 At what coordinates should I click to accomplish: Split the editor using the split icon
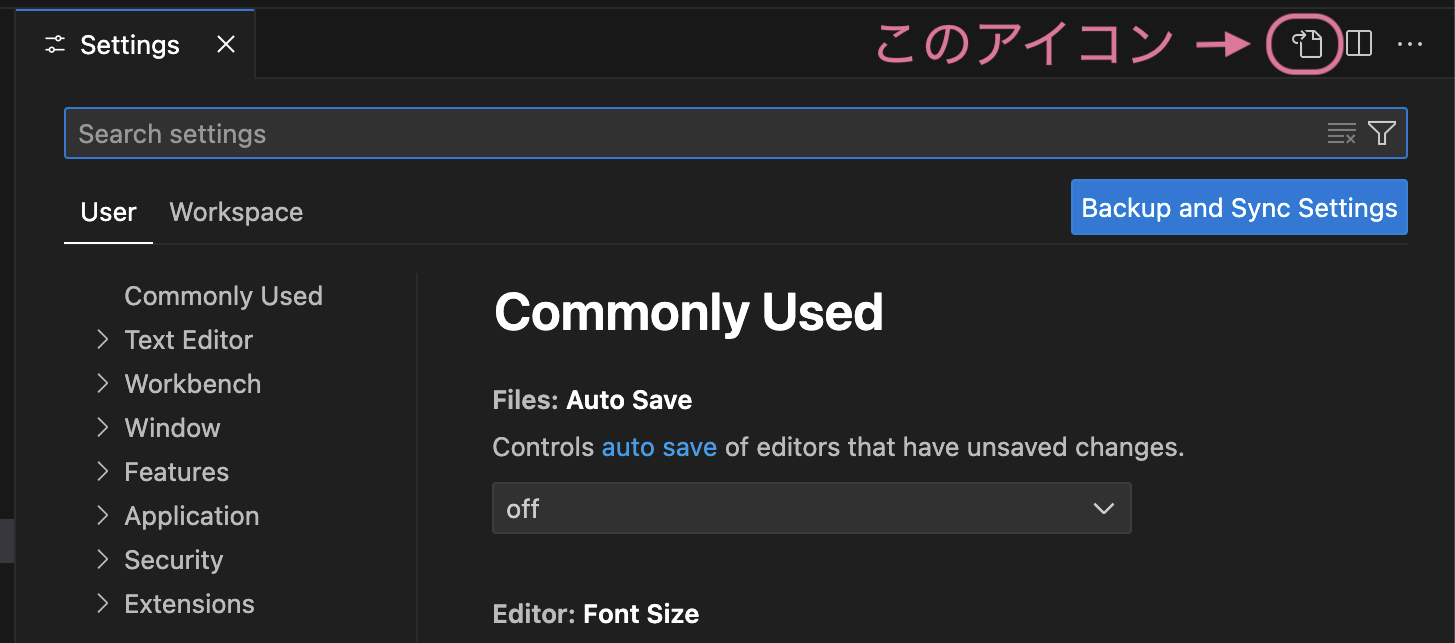point(1360,44)
